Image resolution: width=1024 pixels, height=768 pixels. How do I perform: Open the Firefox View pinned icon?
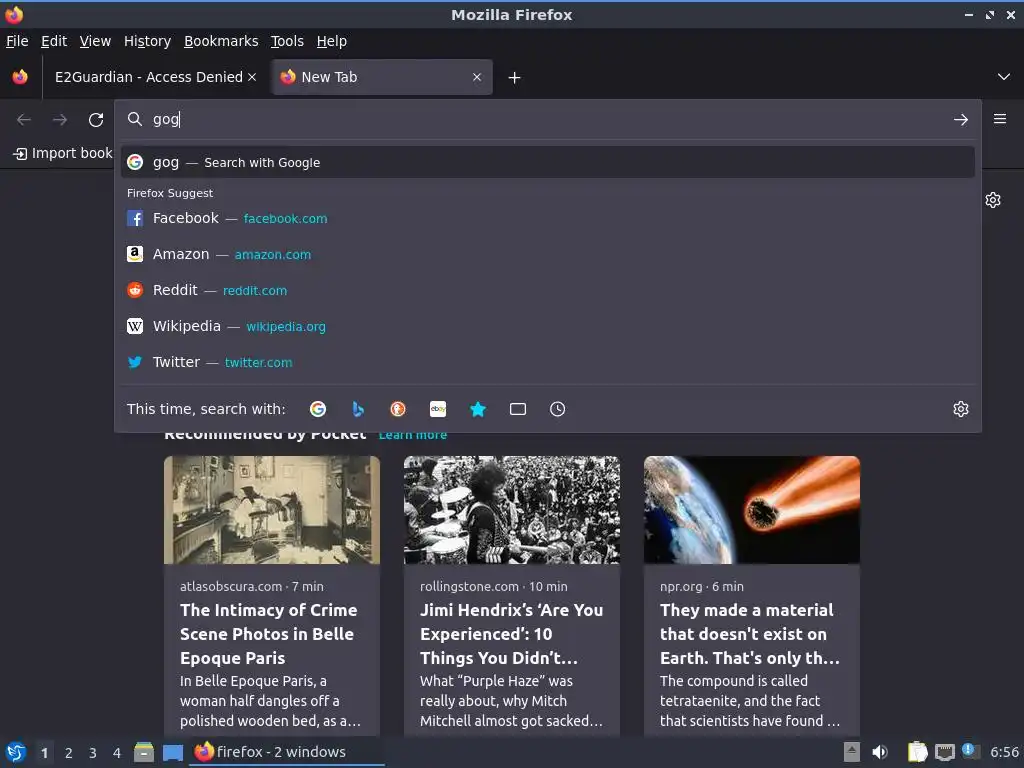click(x=20, y=77)
